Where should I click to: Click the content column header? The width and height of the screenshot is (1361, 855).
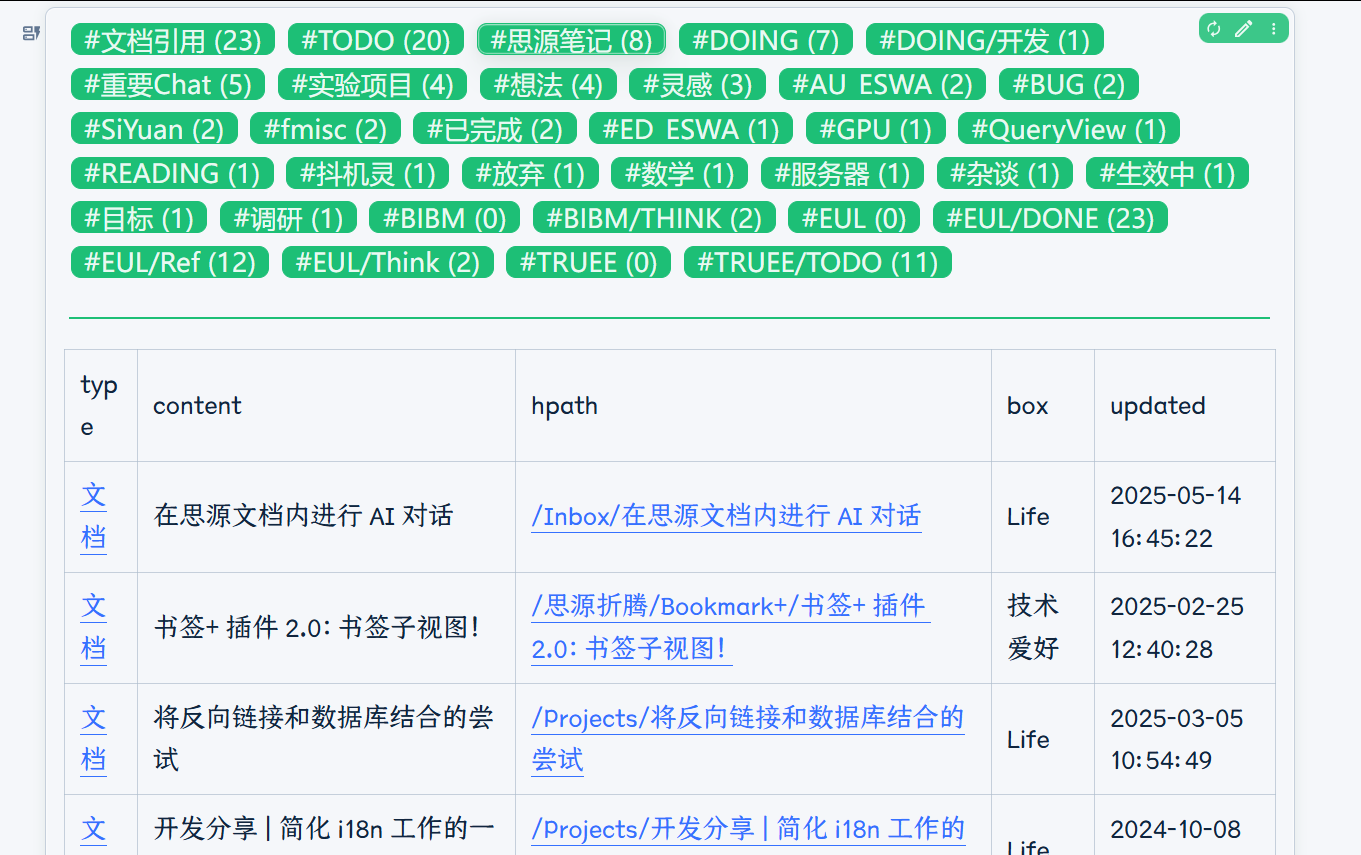tap(197, 406)
